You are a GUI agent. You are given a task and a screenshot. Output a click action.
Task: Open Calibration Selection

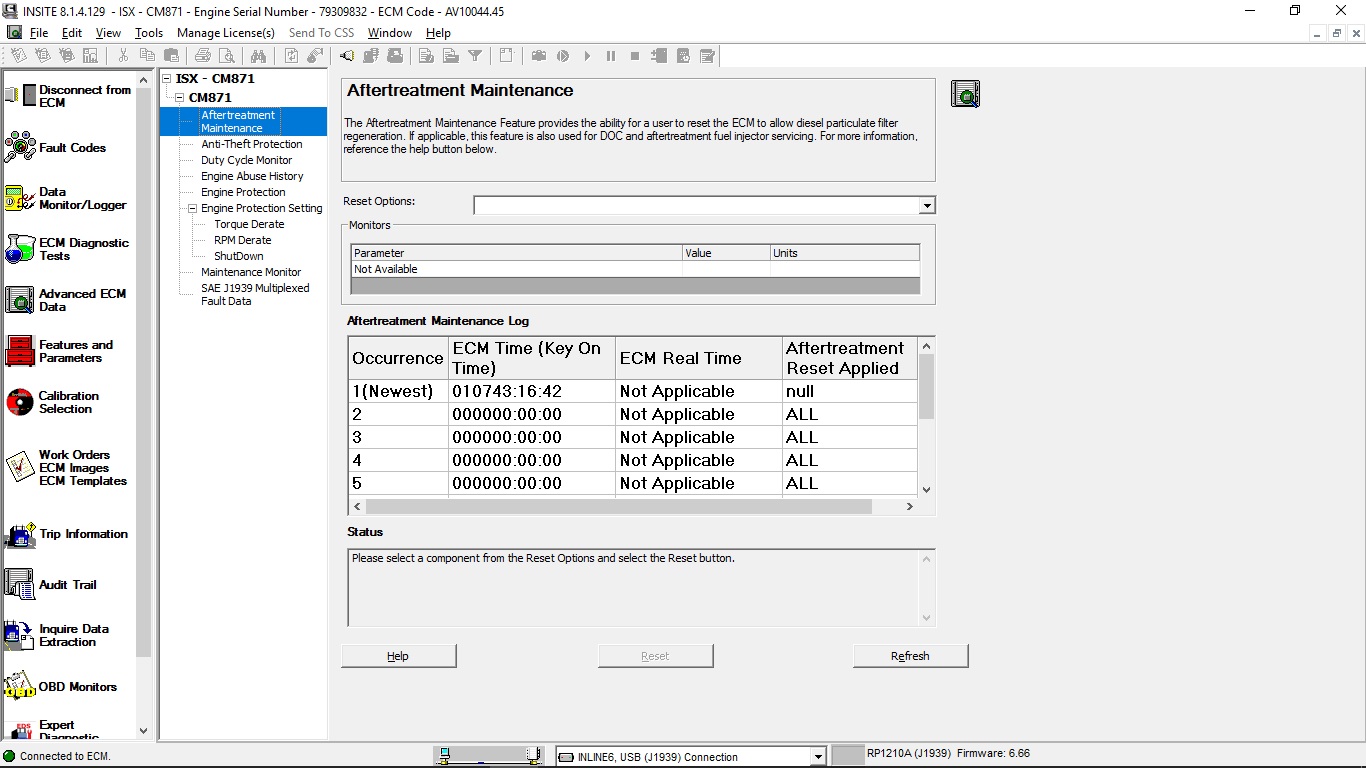point(53,402)
